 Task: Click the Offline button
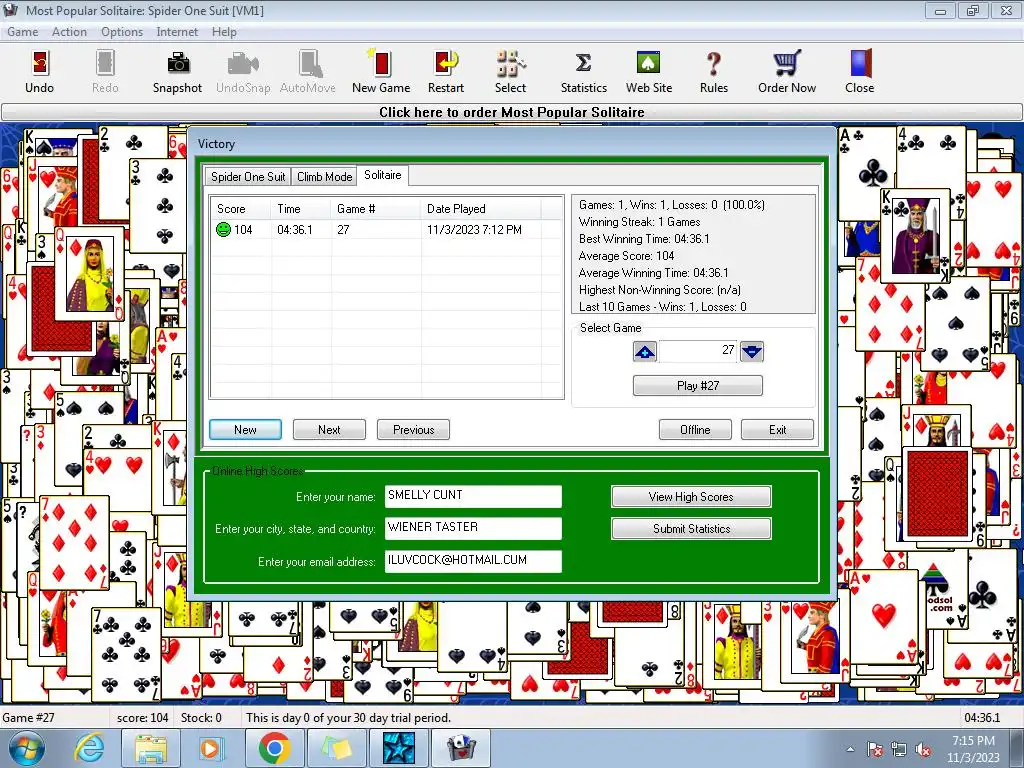pyautogui.click(x=695, y=430)
